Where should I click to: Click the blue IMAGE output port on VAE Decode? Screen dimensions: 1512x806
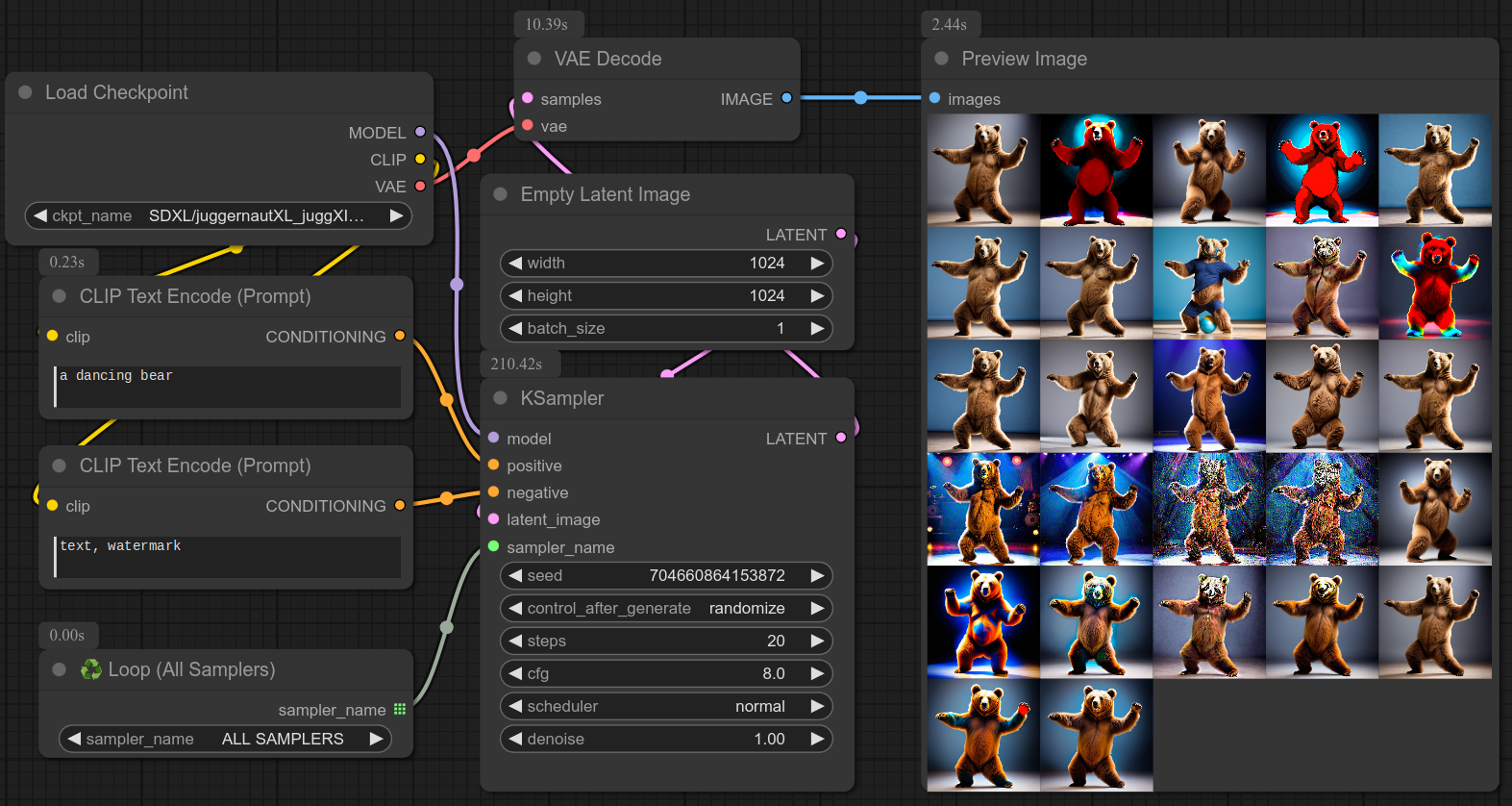786,98
